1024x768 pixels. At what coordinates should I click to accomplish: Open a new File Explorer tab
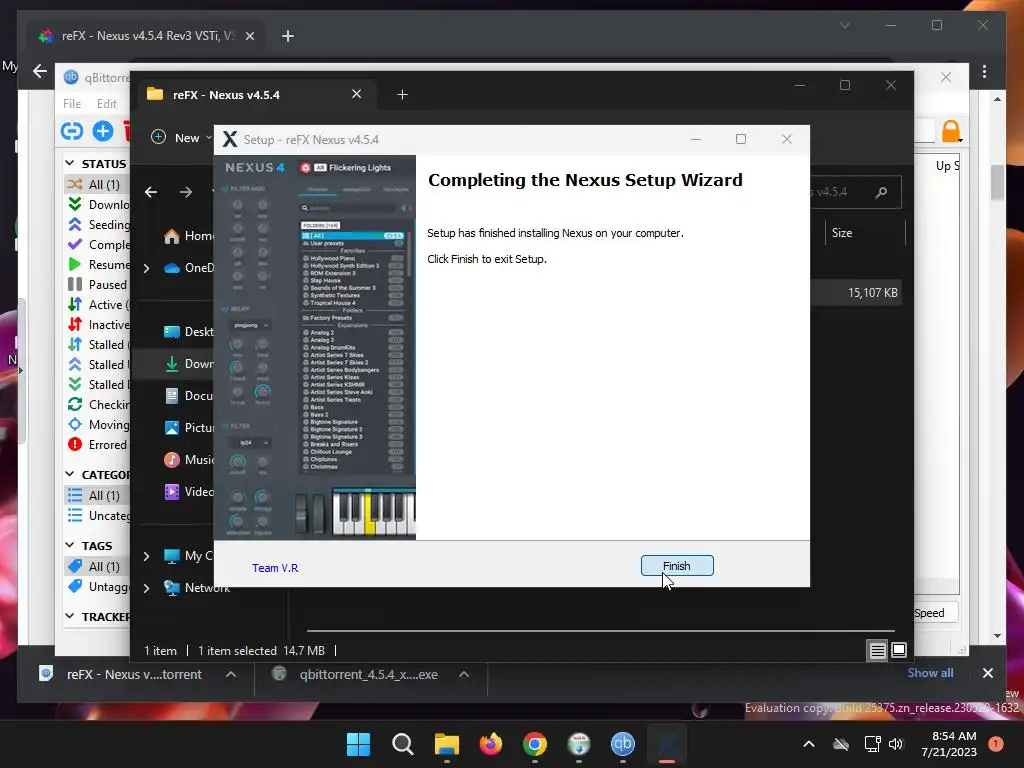(x=402, y=95)
